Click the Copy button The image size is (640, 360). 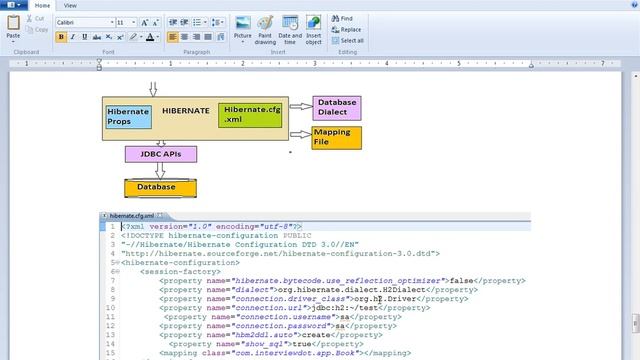point(37,29)
